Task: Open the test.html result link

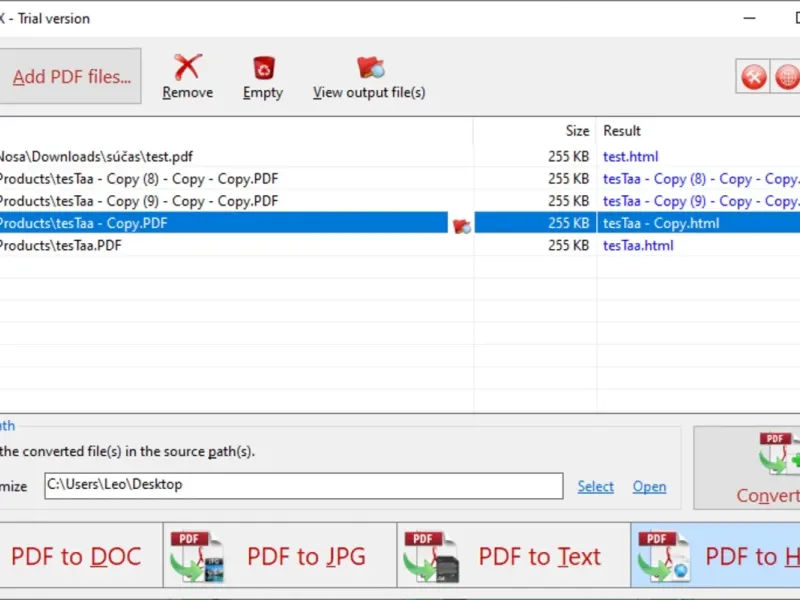Action: (x=631, y=157)
